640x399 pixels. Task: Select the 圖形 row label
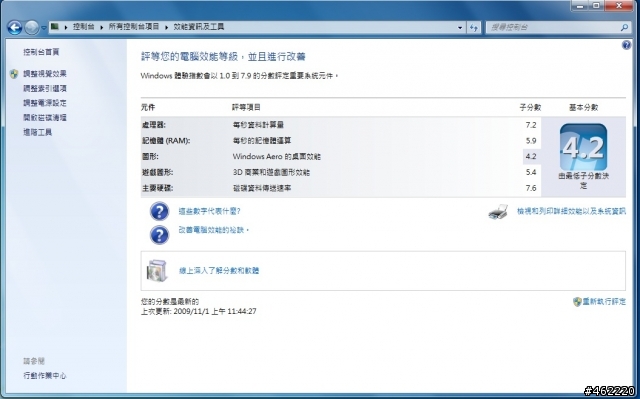(x=150, y=156)
